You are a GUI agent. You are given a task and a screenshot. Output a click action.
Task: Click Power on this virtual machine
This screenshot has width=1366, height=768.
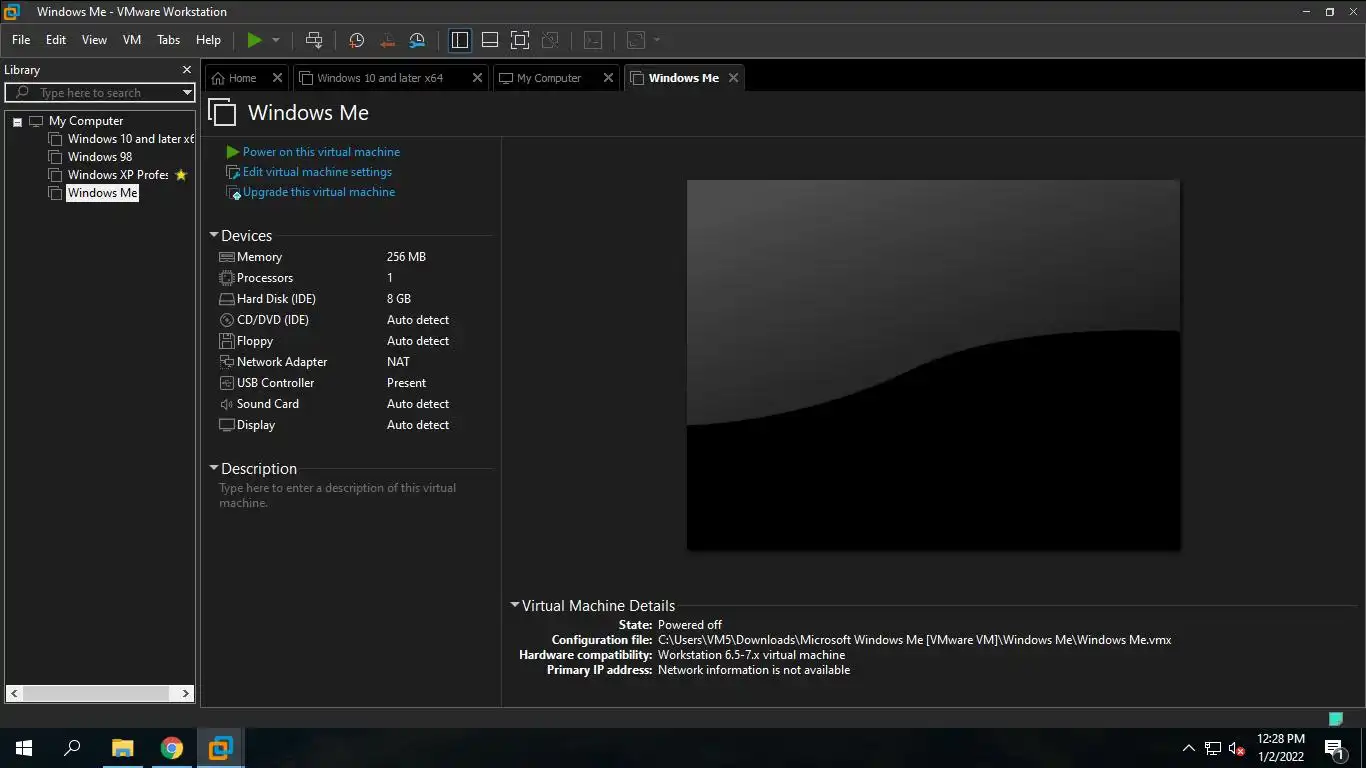click(321, 152)
